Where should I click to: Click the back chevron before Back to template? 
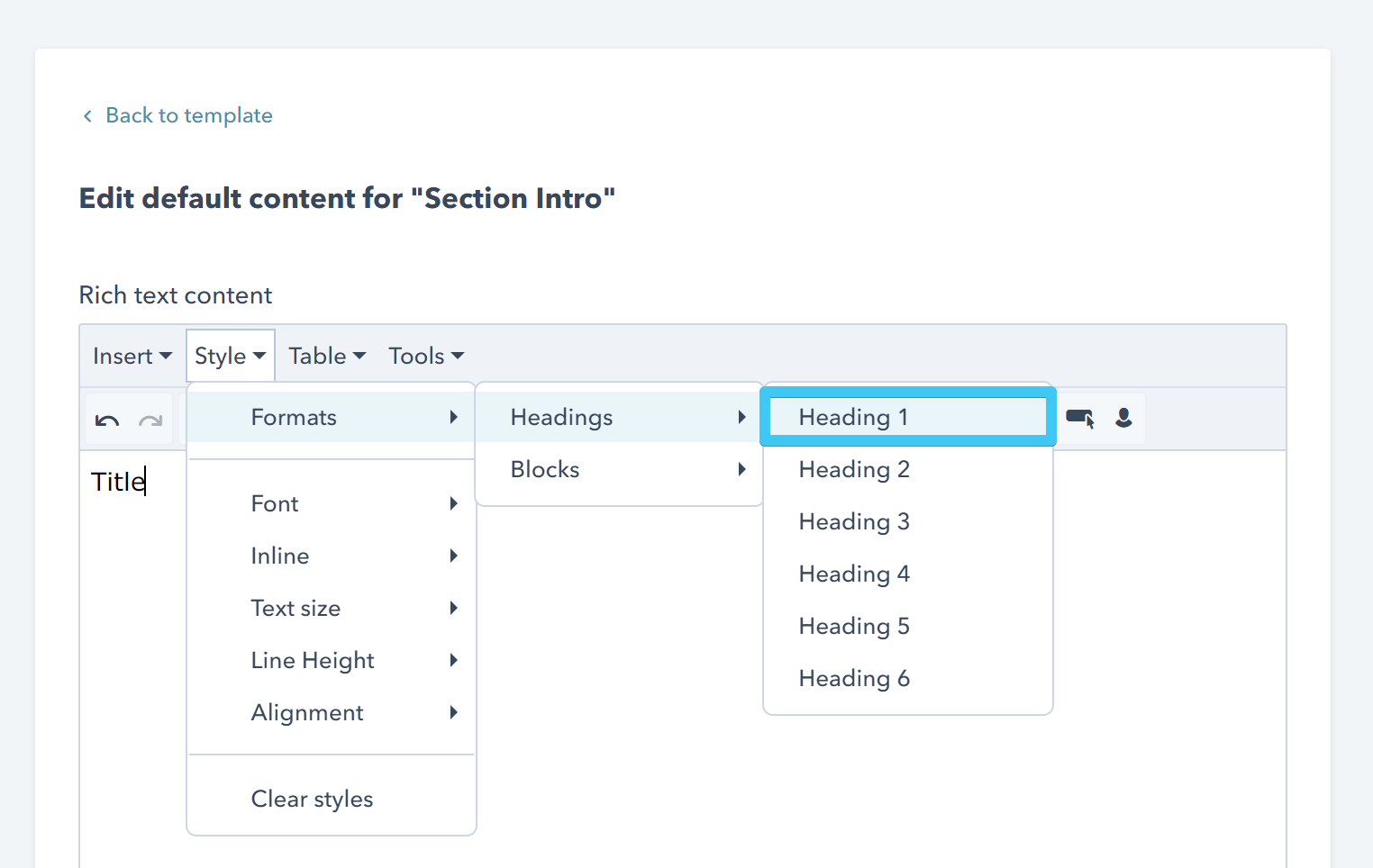[86, 115]
